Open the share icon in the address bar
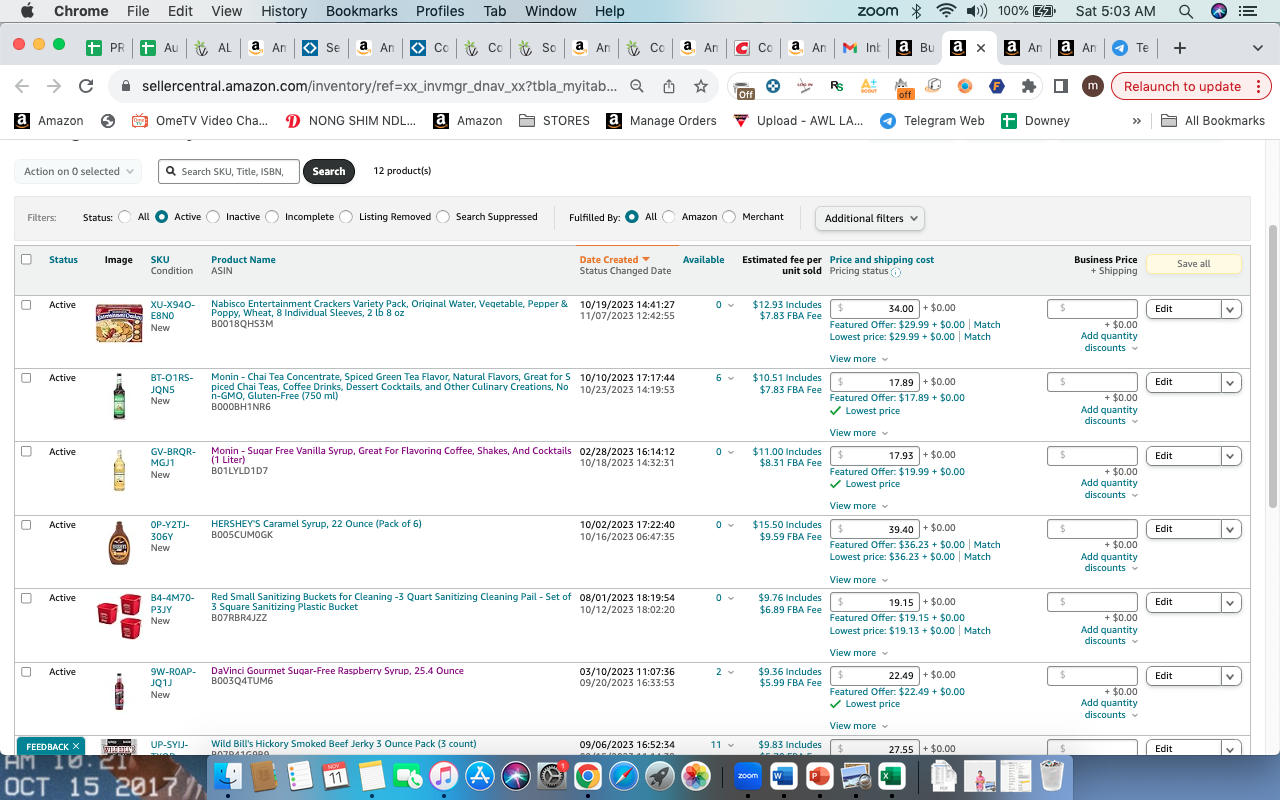This screenshot has height=800, width=1280. [x=669, y=86]
